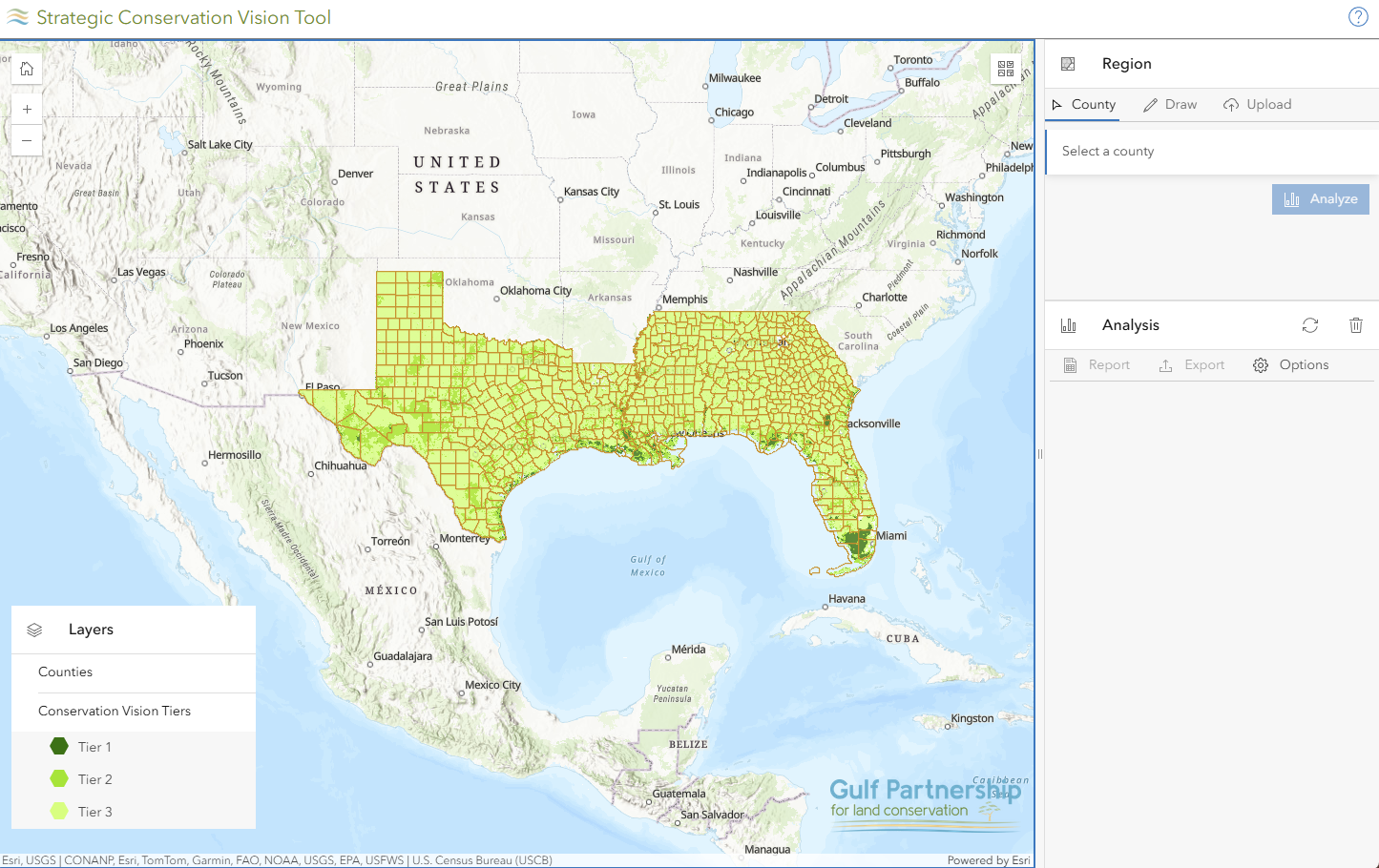Toggle the Counties layer visibility

click(x=66, y=672)
